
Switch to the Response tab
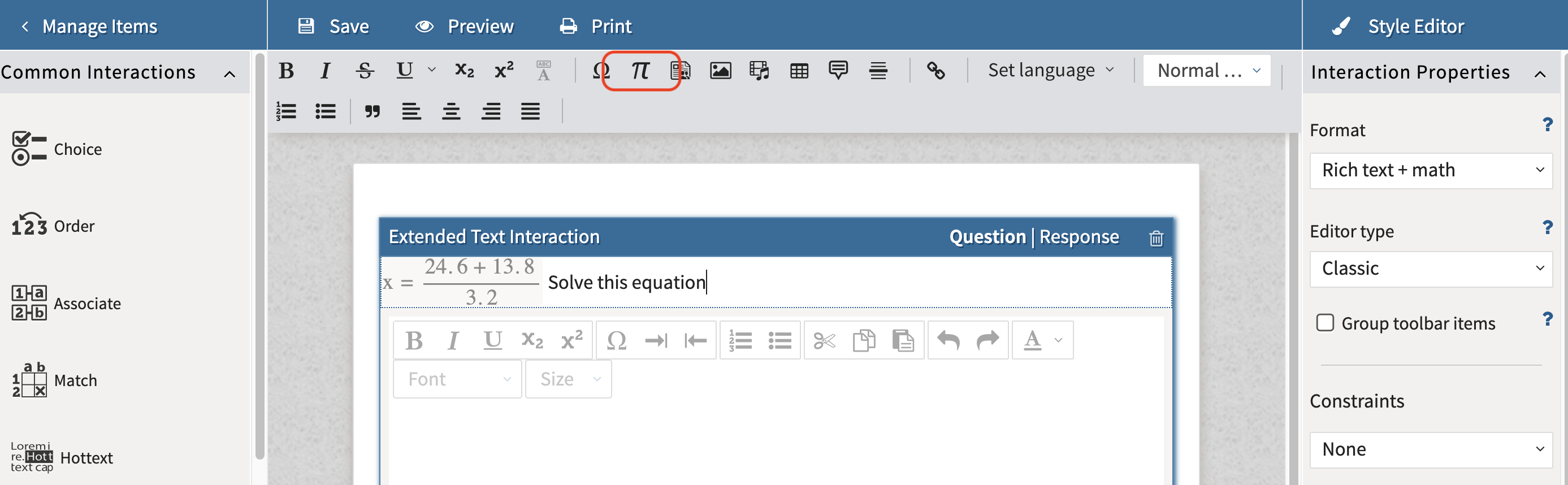coord(1078,237)
